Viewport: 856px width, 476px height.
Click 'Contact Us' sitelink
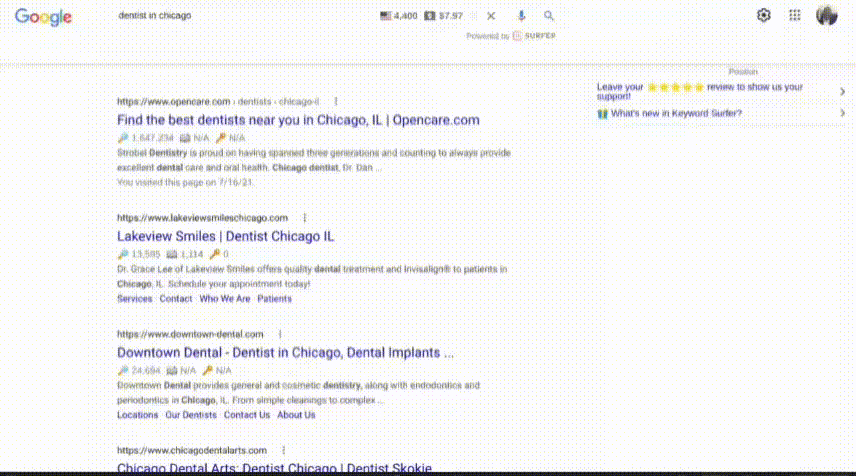point(247,415)
